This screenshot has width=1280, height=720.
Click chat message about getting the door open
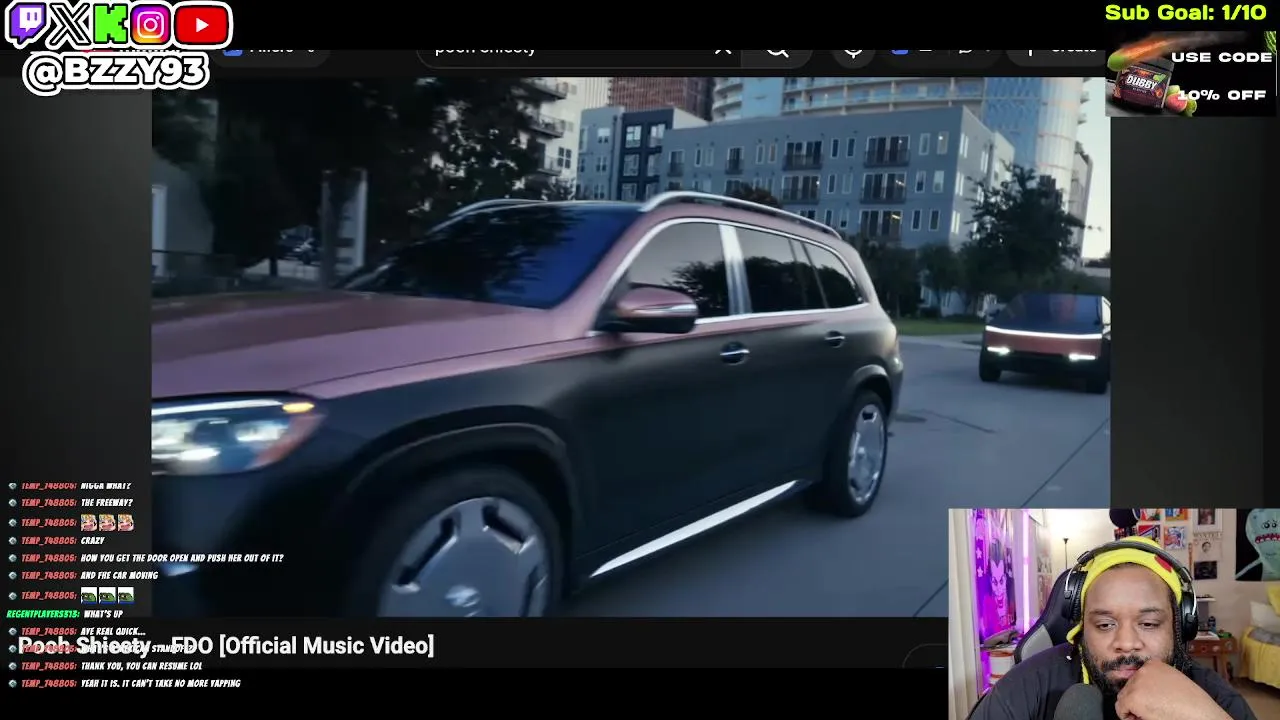[x=182, y=558]
